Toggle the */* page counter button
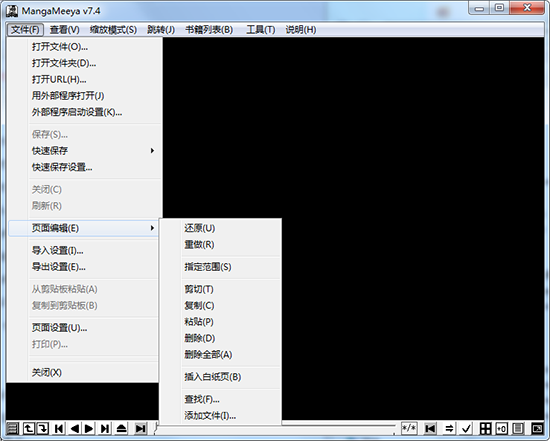This screenshot has height=441, width=550. click(x=409, y=428)
